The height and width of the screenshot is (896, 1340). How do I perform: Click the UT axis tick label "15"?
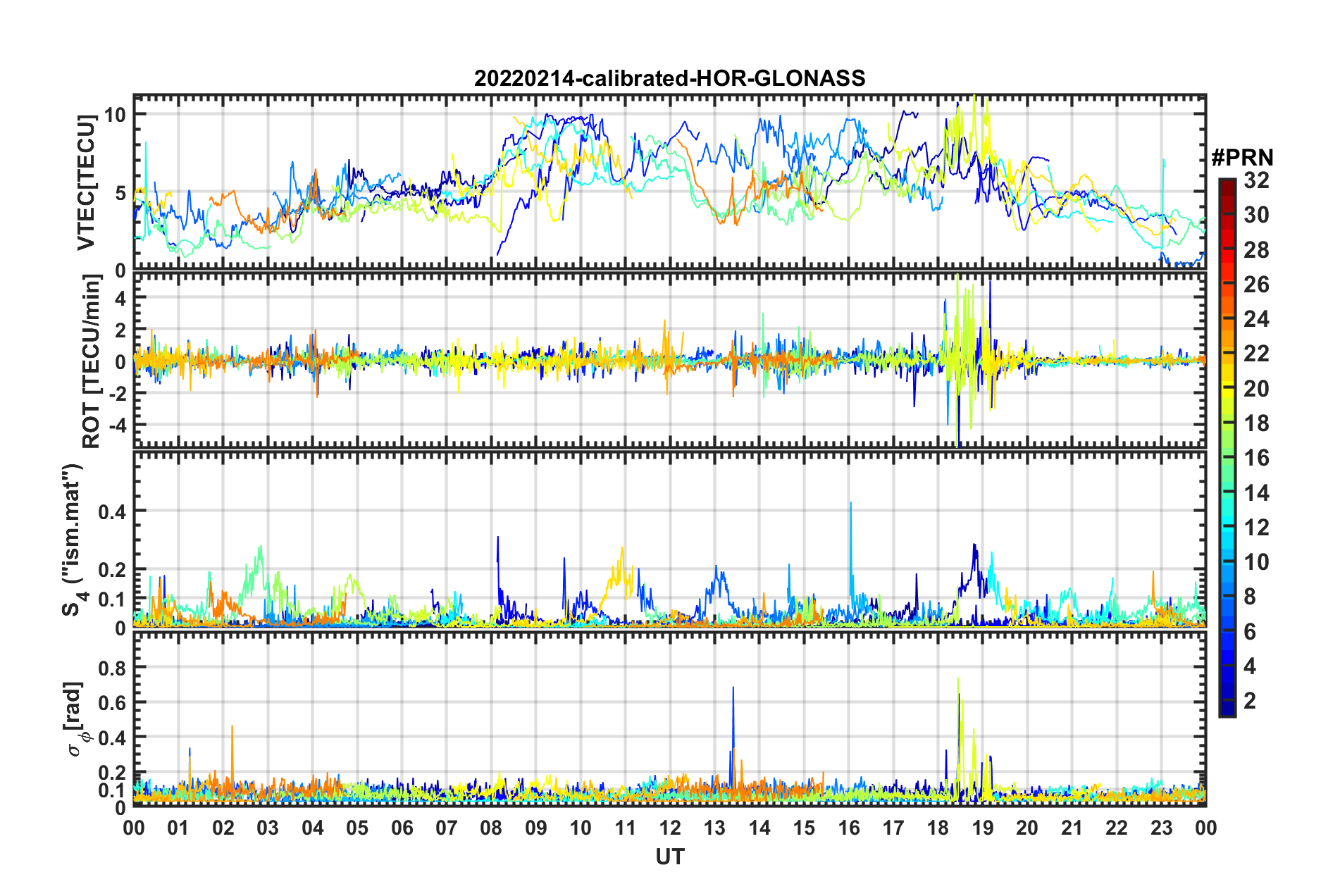(804, 828)
